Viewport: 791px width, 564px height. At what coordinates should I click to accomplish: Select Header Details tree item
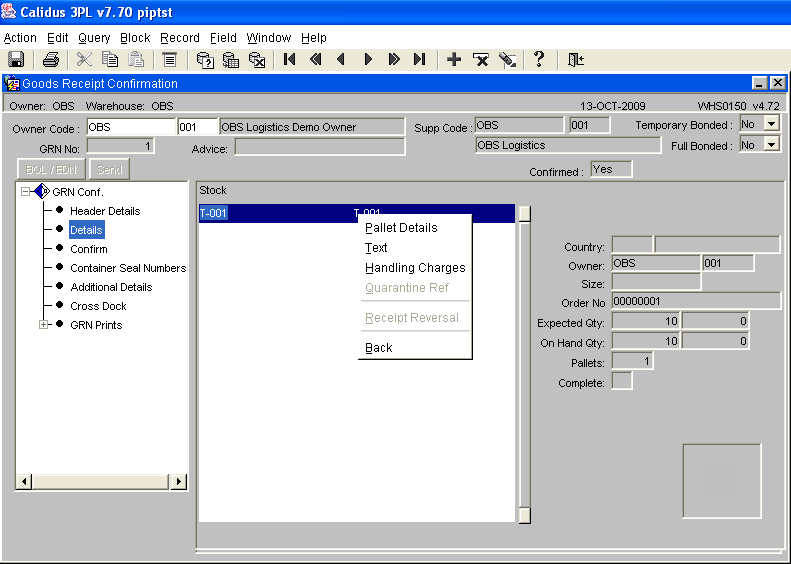[105, 211]
